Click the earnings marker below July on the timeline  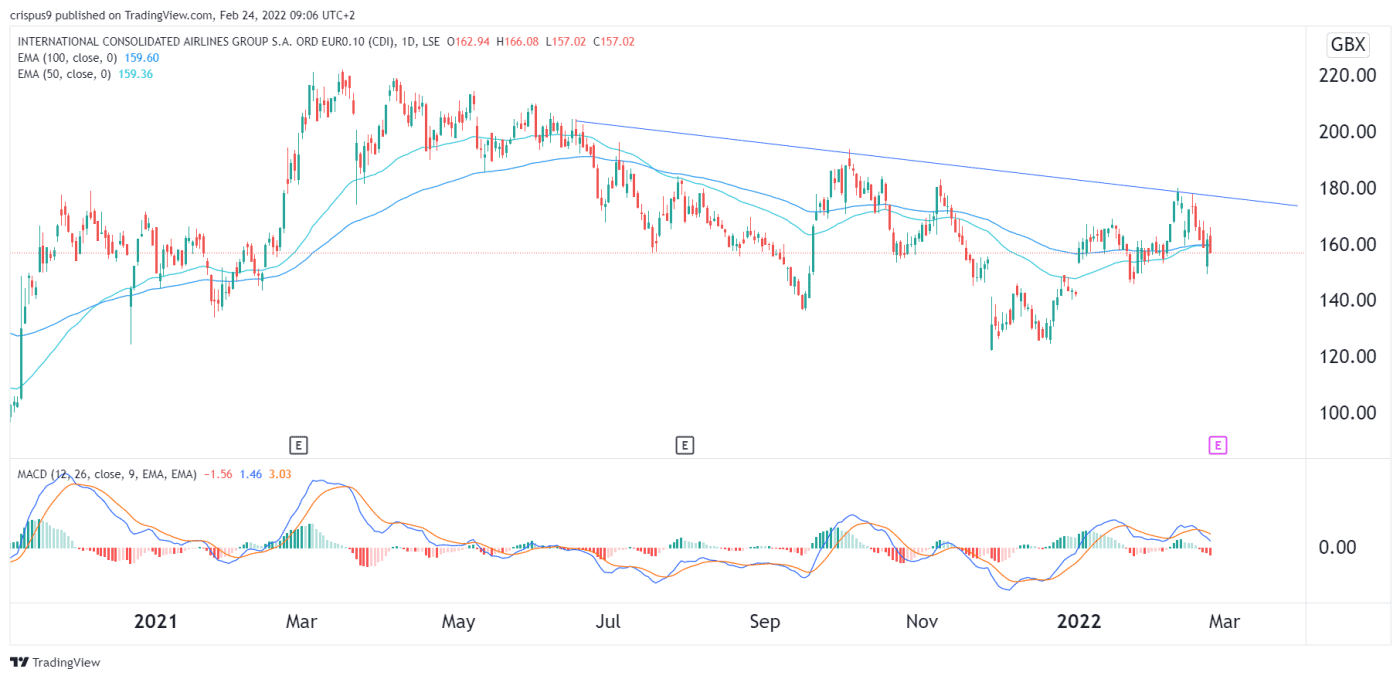click(686, 444)
